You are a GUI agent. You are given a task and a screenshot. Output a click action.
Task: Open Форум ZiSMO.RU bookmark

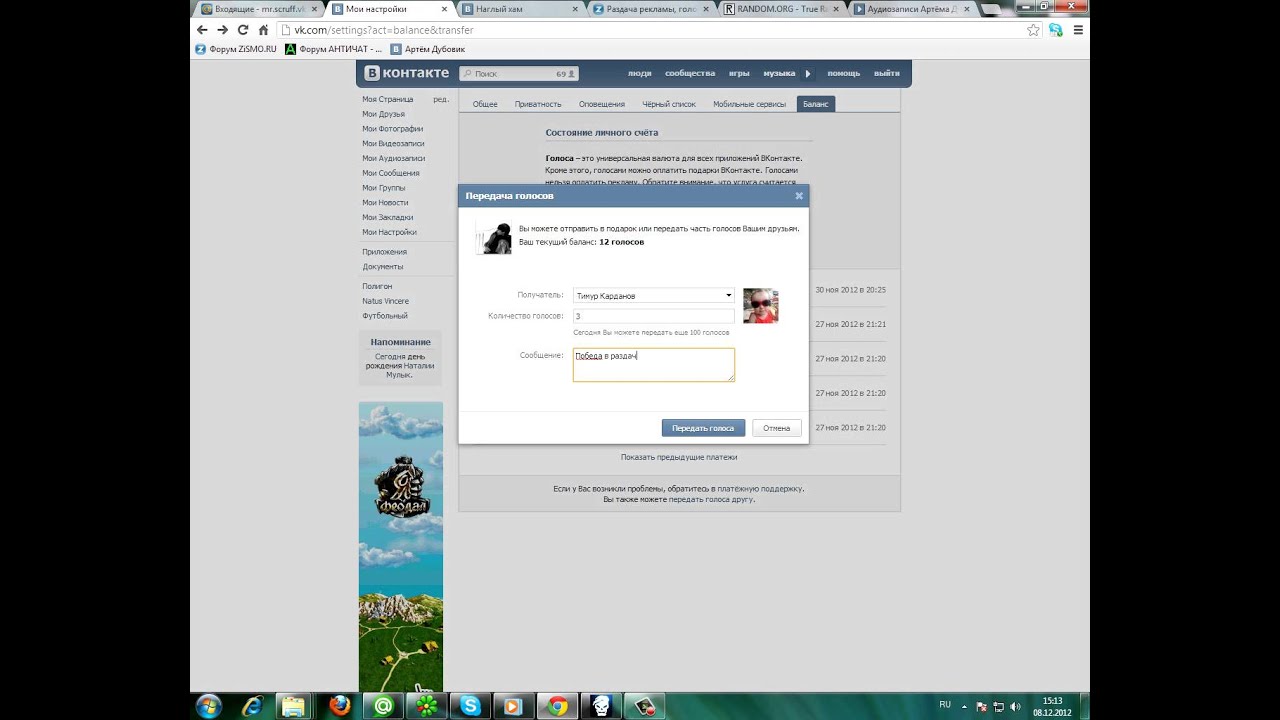[236, 48]
